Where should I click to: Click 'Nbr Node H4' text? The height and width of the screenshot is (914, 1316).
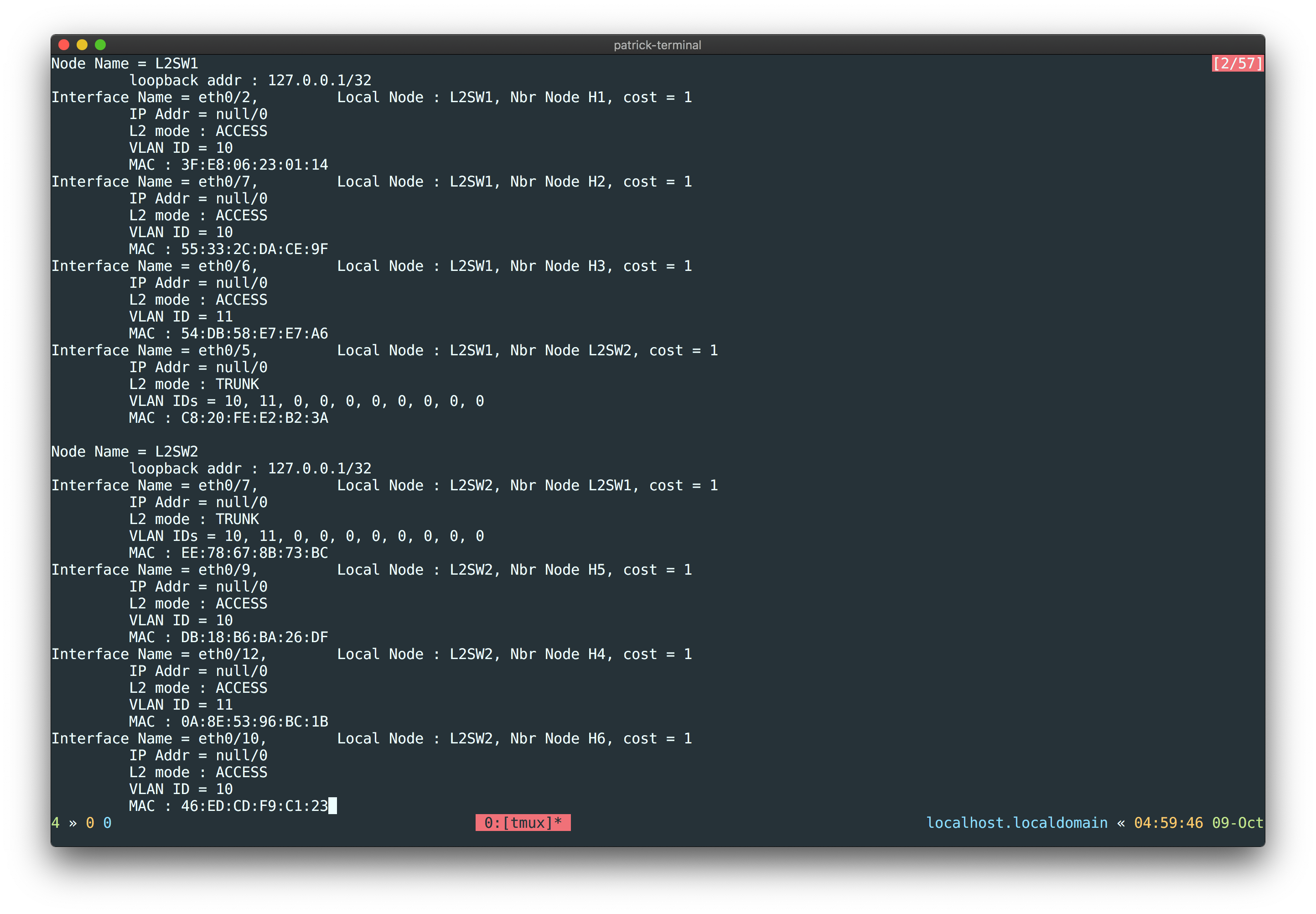[x=558, y=654]
